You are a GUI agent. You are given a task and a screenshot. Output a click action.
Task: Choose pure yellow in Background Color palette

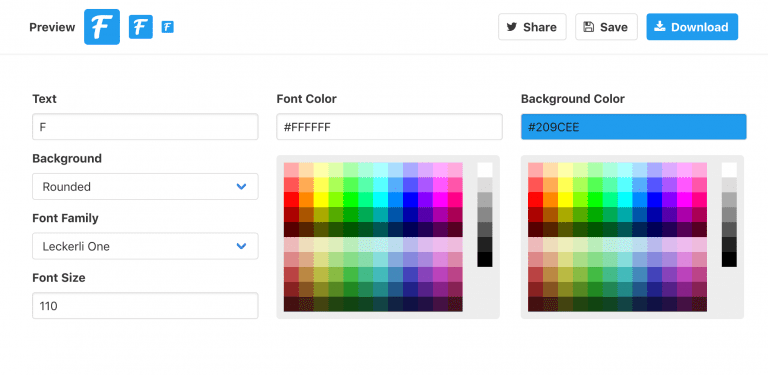click(x=565, y=200)
